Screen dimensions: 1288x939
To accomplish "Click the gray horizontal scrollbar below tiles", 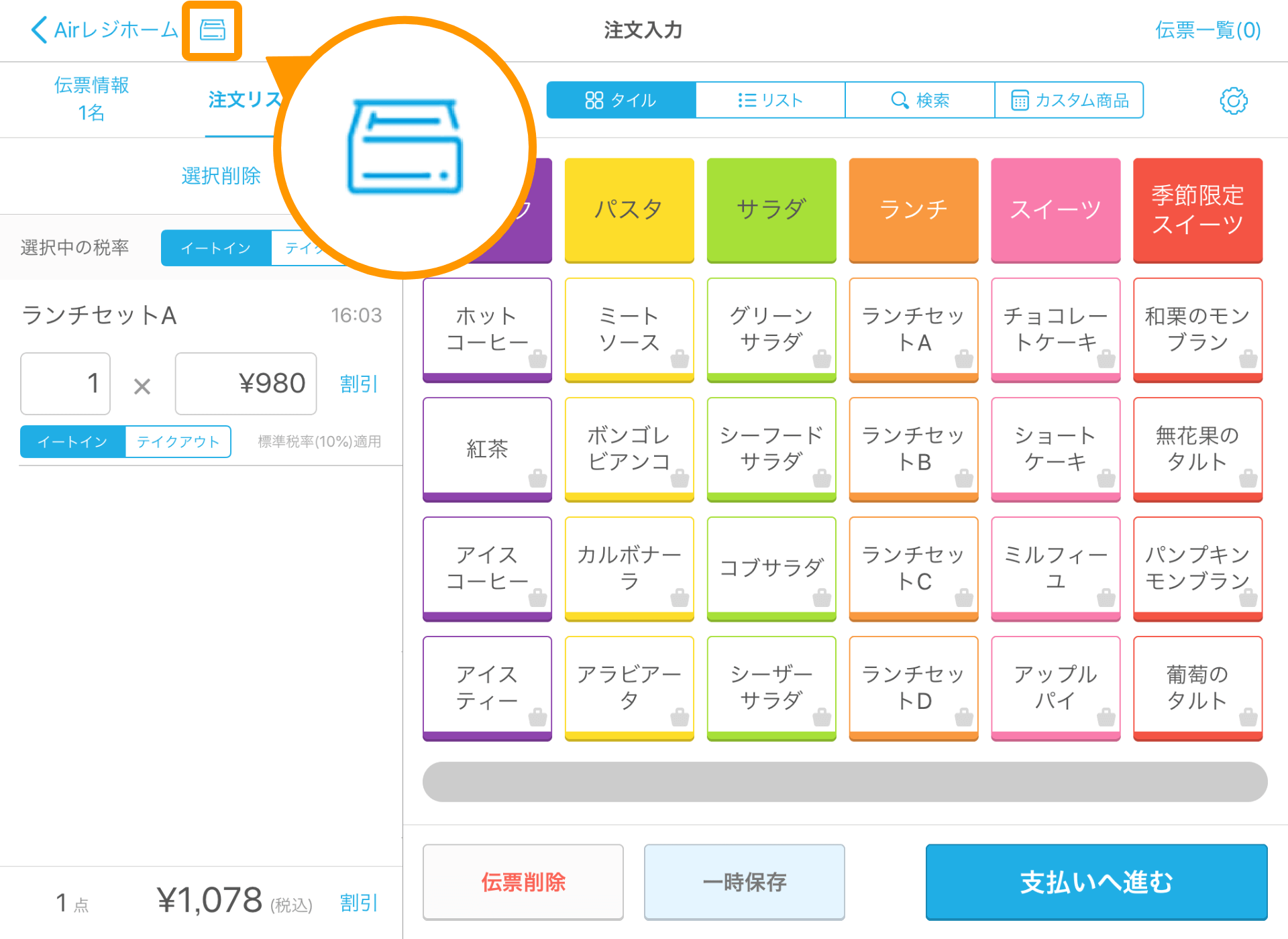I will [845, 781].
